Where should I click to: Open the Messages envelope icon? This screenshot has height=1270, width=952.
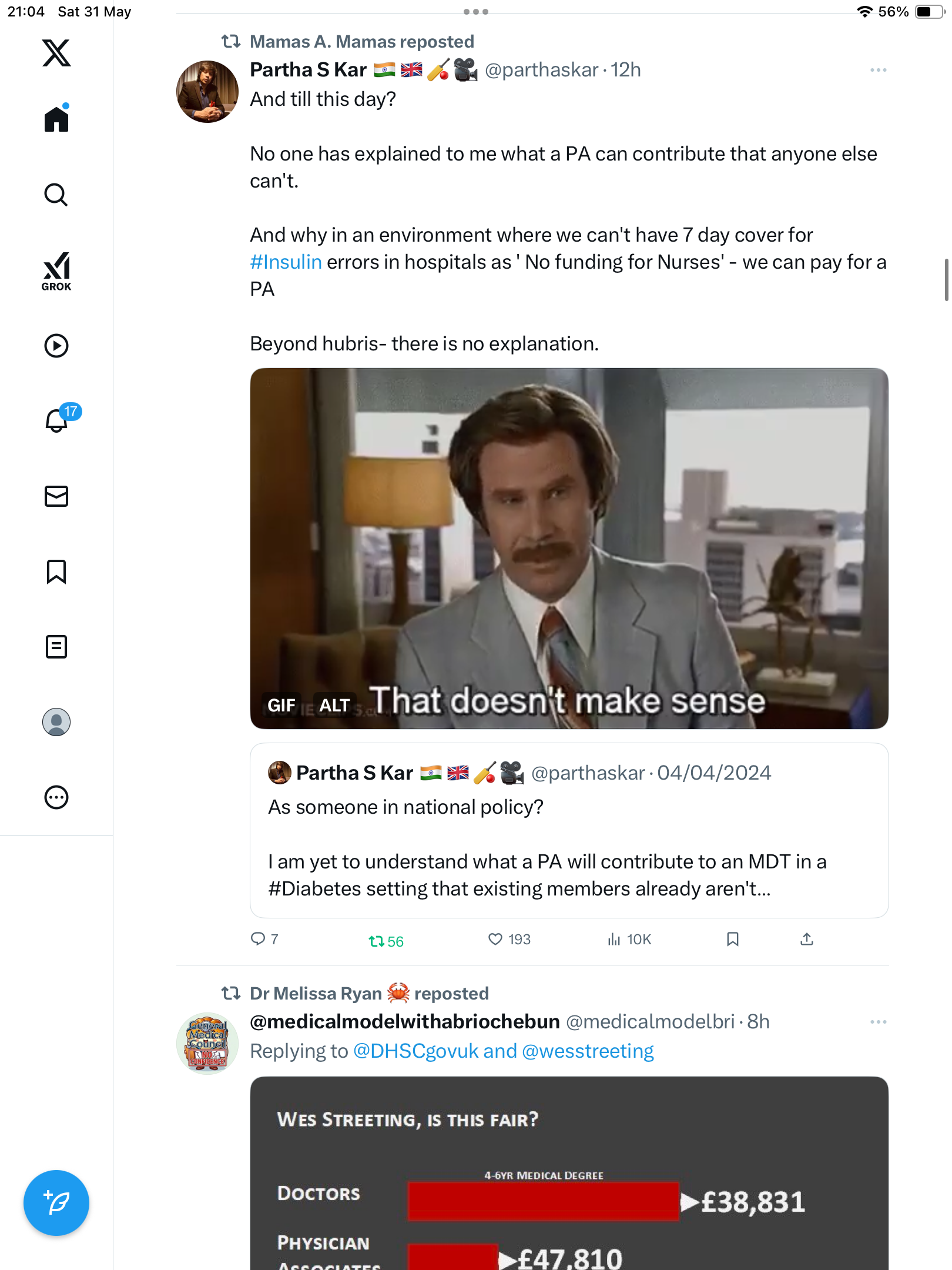pyautogui.click(x=56, y=496)
